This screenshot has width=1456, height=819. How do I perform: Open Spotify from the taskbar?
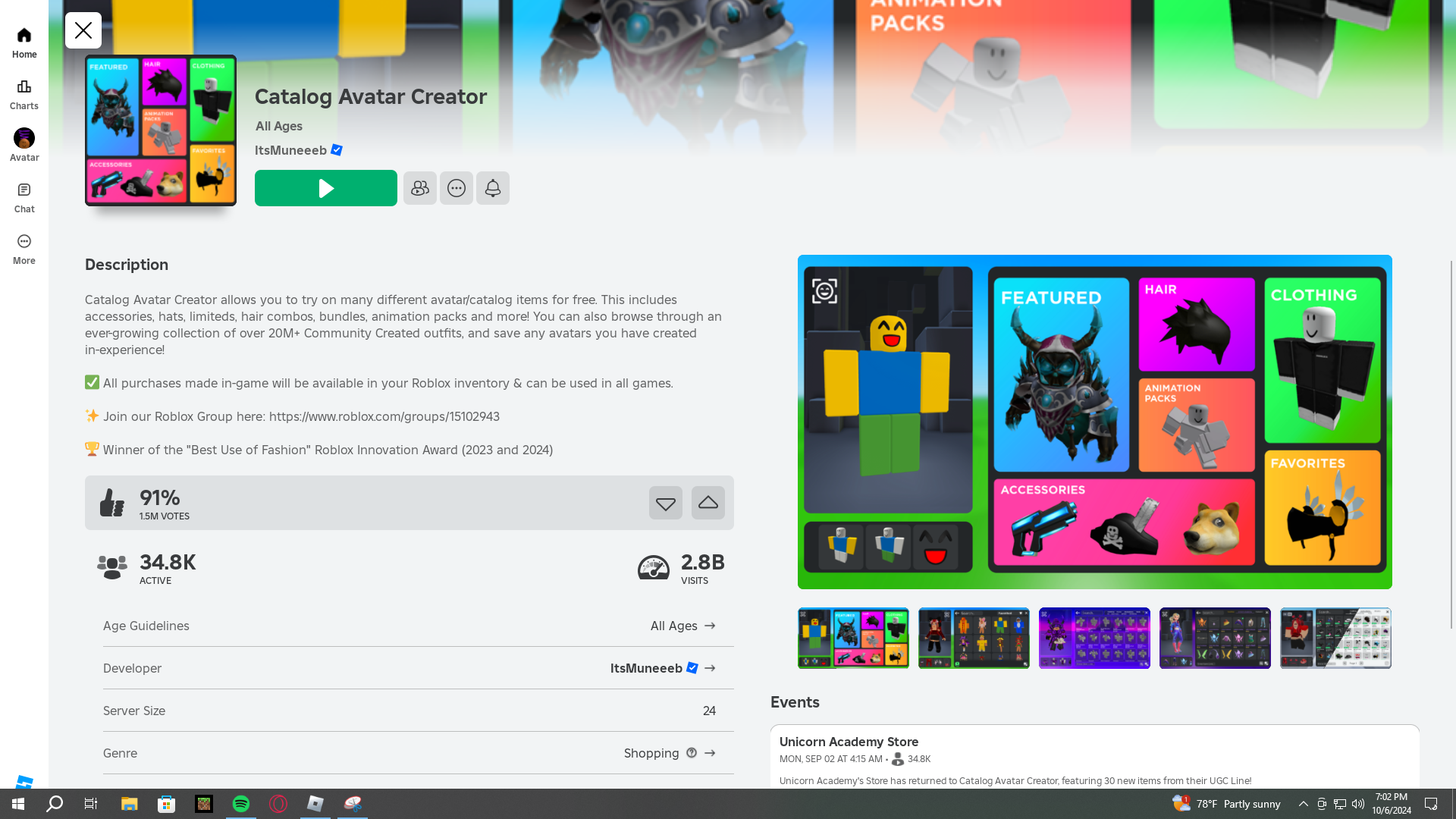[241, 804]
